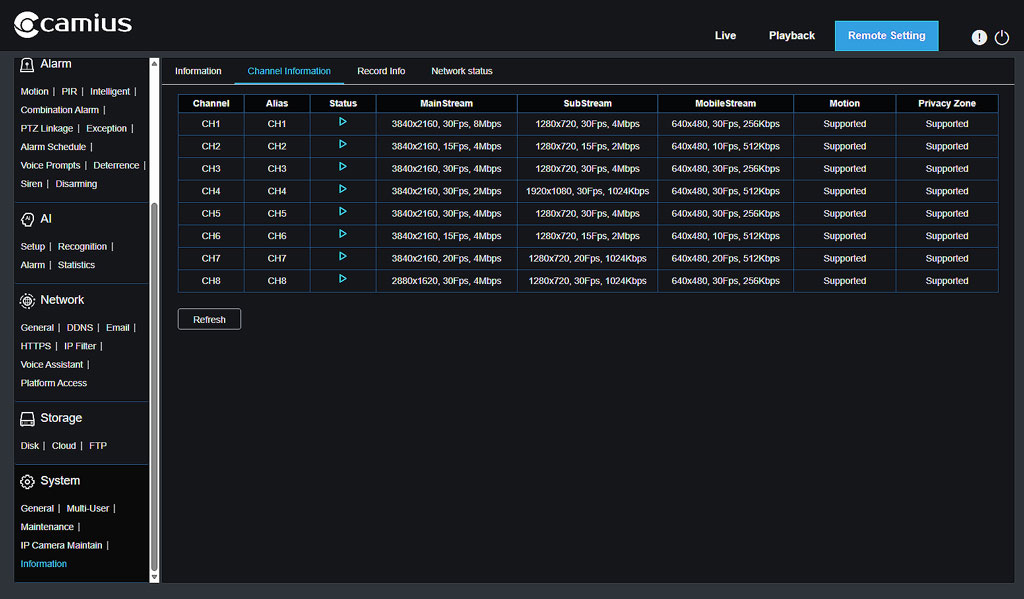Open the system information exclamation icon
The width and height of the screenshot is (1024, 599).
pyautogui.click(x=979, y=37)
